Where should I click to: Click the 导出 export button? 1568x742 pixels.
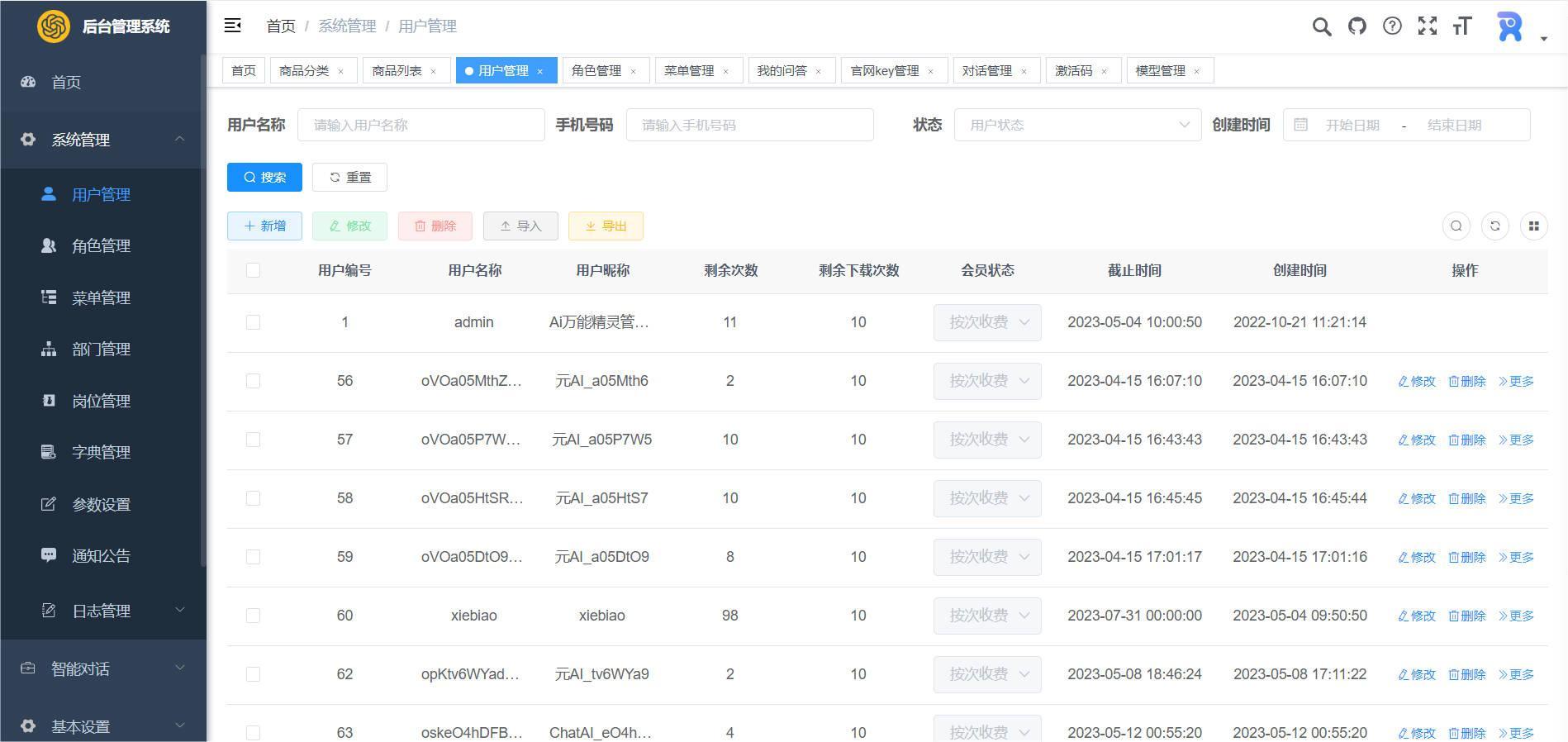(606, 226)
